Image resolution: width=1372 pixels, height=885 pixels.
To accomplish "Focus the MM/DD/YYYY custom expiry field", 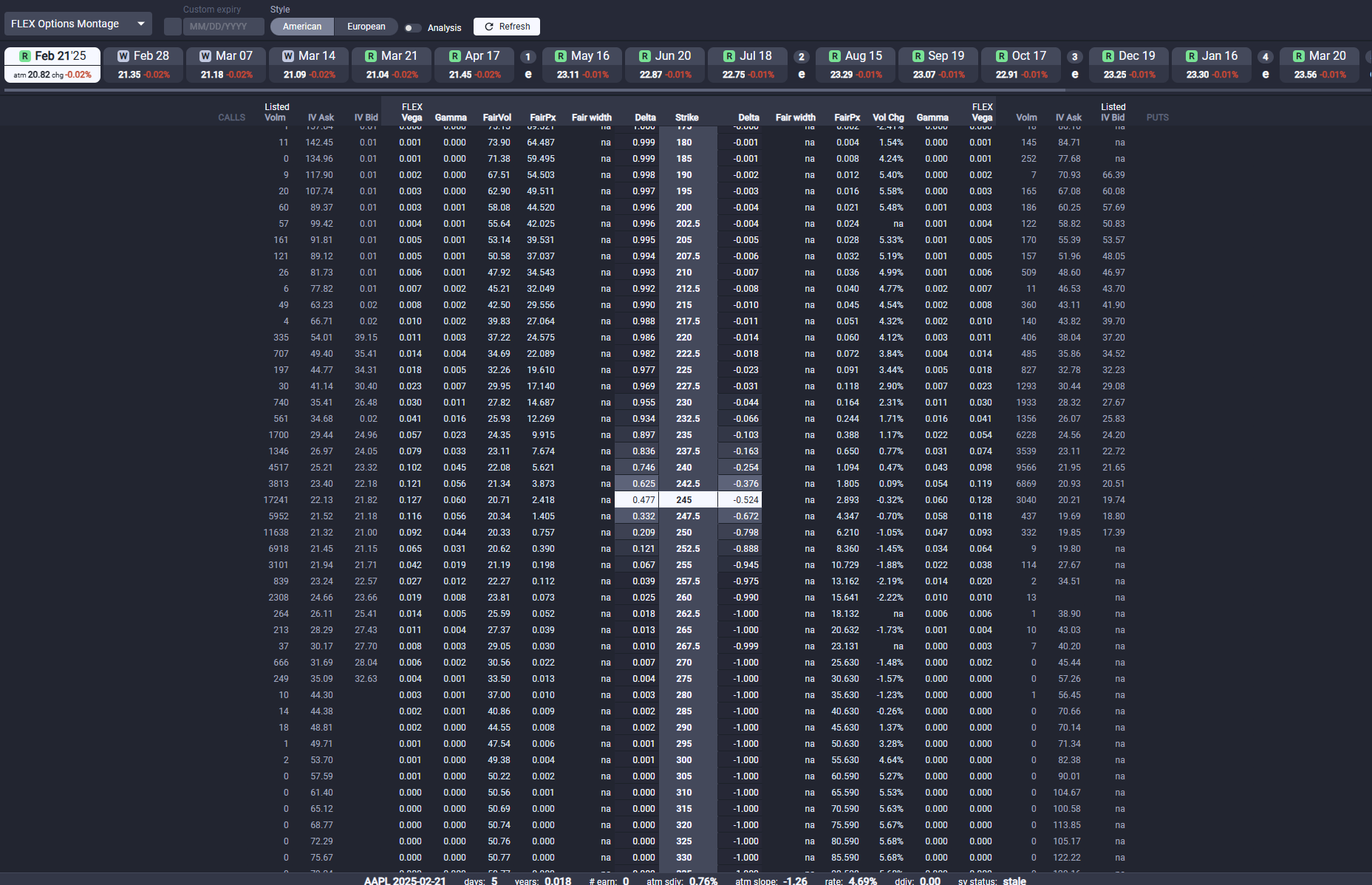I will coord(223,27).
